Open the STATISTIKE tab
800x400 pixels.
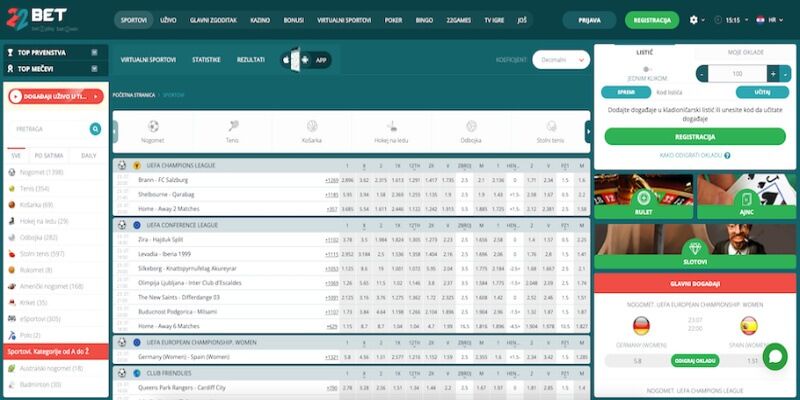click(206, 60)
